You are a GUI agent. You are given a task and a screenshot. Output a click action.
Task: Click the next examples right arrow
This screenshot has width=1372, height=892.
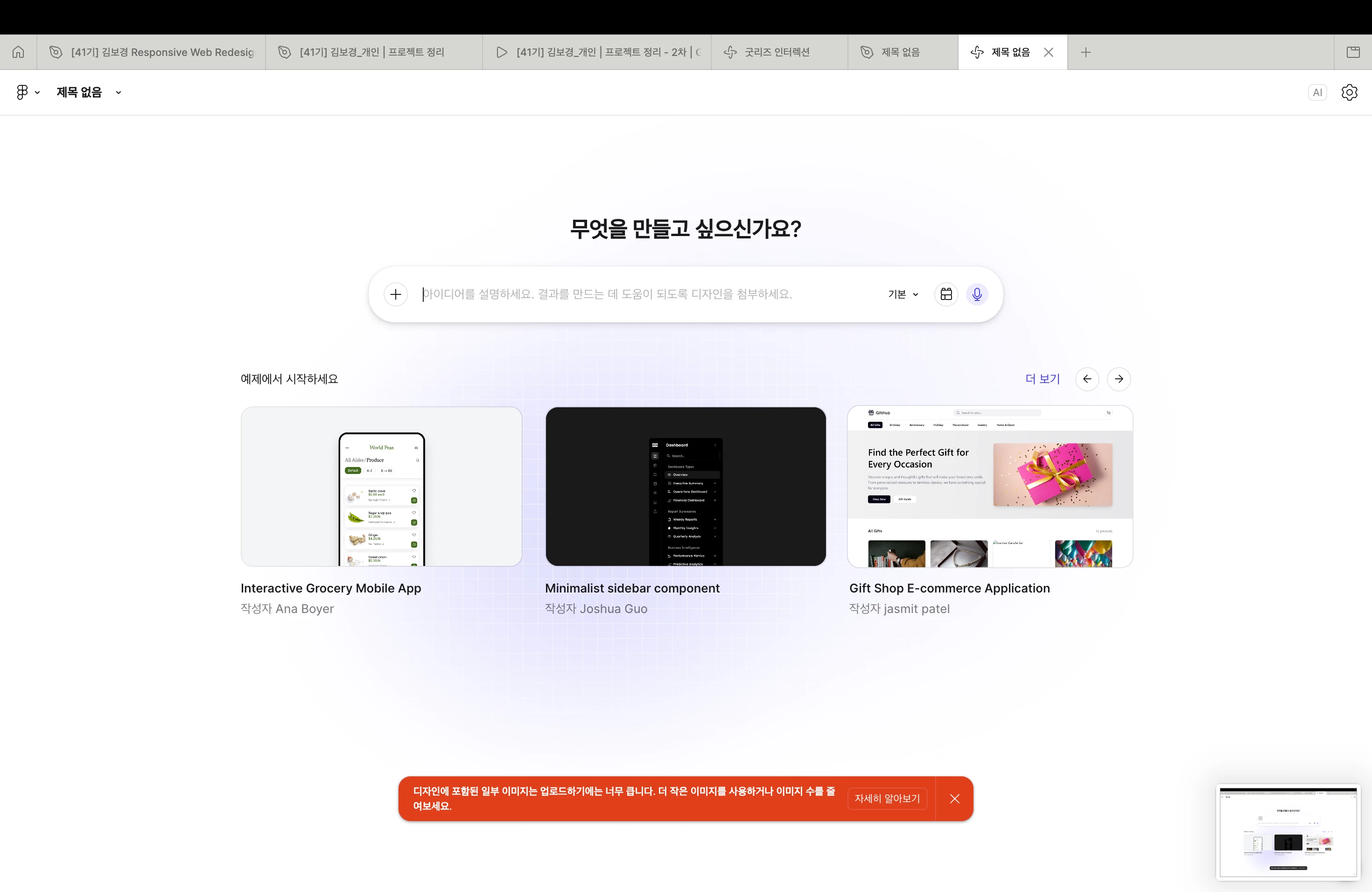click(x=1118, y=378)
